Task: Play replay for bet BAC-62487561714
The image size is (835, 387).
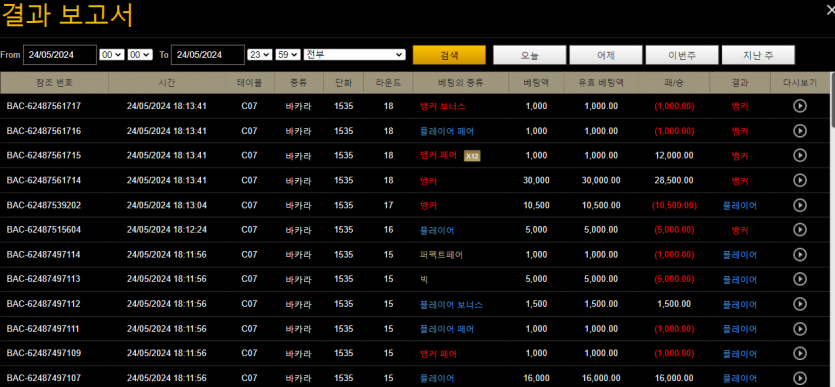Action: [799, 180]
